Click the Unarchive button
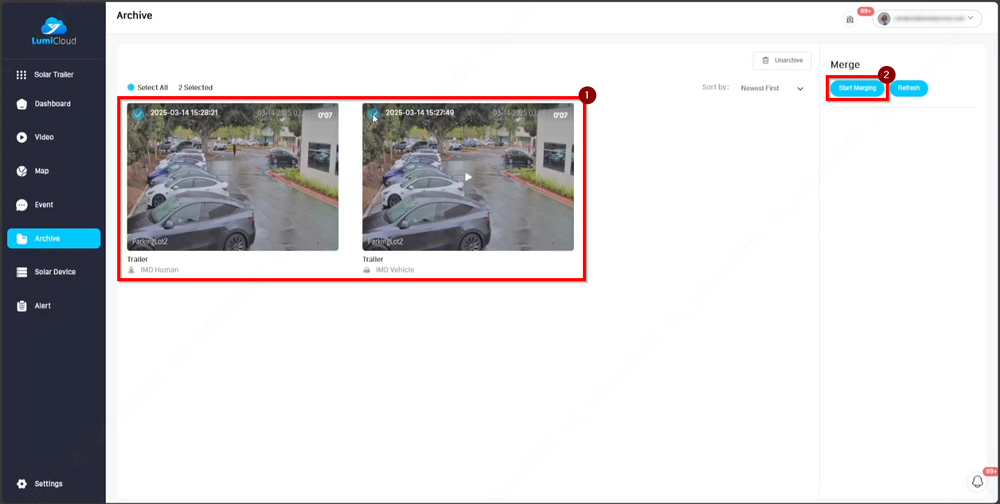This screenshot has height=504, width=1000. [781, 60]
